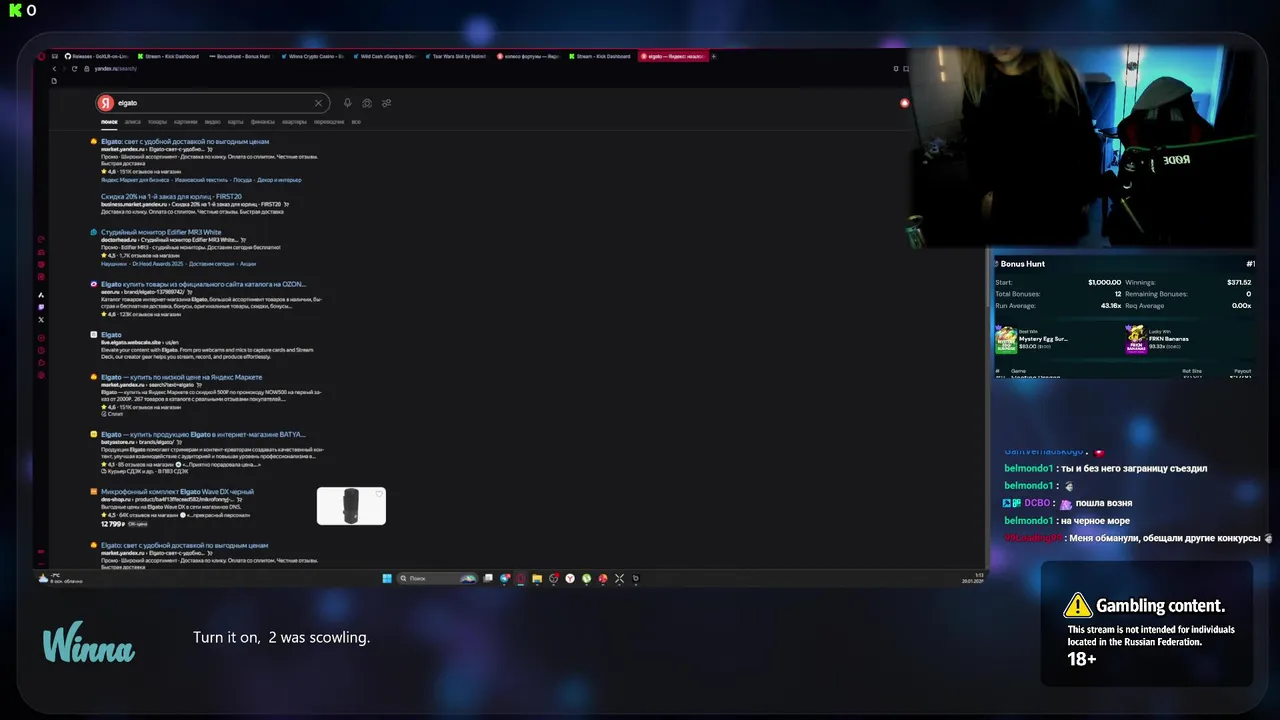Click the 'Ивановский текстиль' sitelink
This screenshot has width=1280, height=720.
click(x=201, y=180)
